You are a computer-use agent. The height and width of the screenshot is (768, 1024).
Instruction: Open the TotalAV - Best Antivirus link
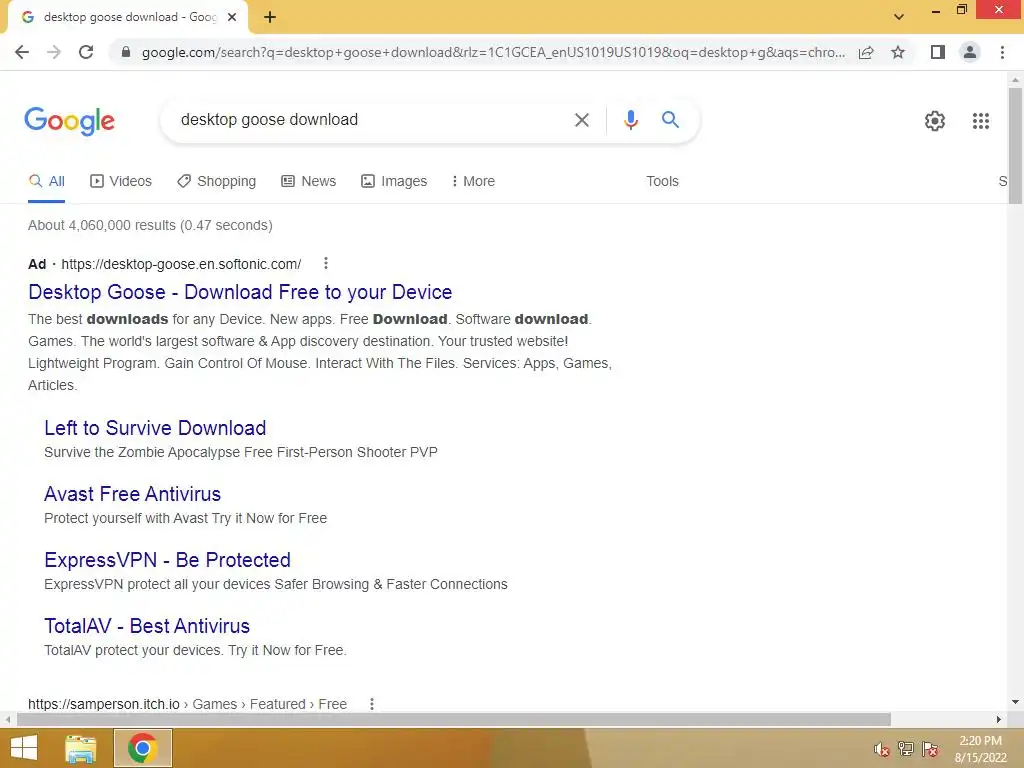pos(147,626)
